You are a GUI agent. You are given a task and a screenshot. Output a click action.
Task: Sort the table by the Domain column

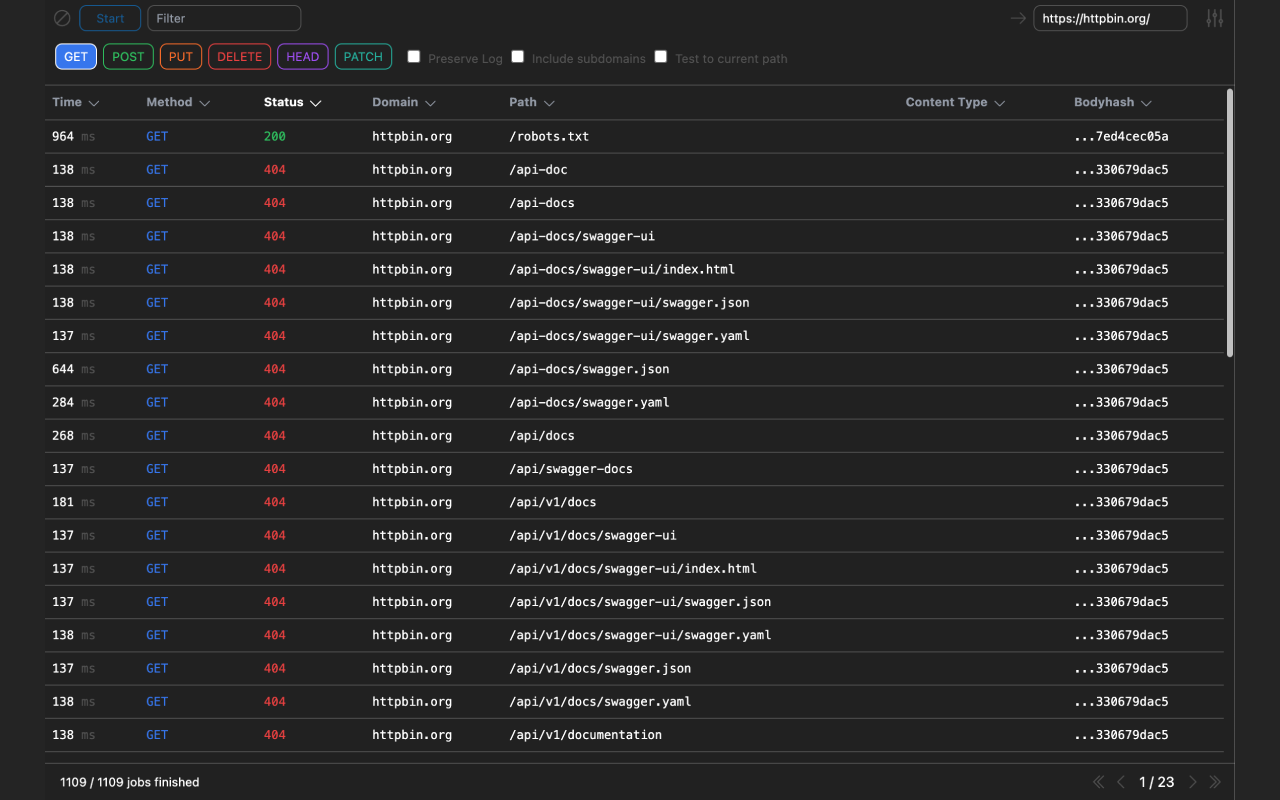pos(404,102)
